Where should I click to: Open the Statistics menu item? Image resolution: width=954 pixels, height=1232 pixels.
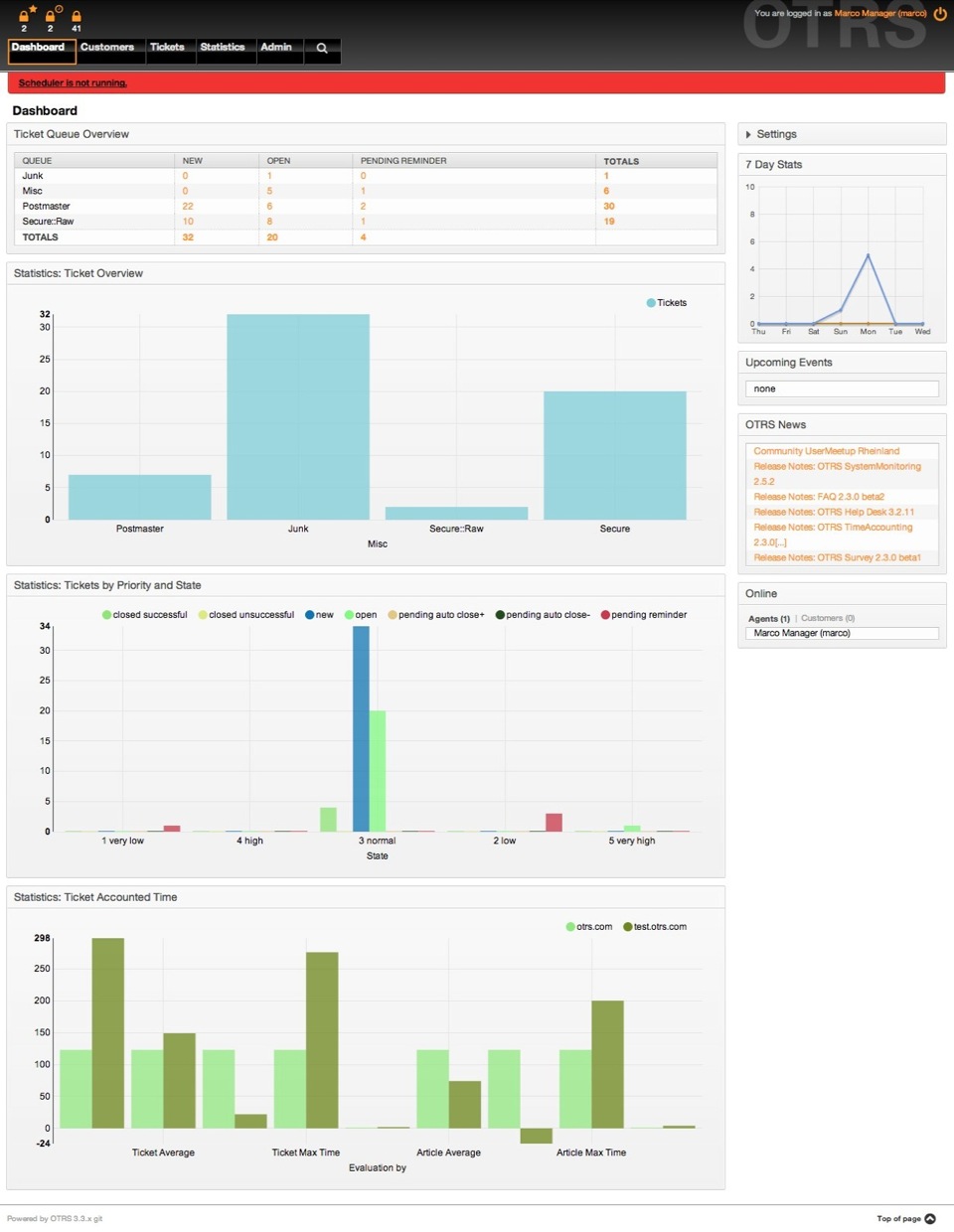coord(223,48)
